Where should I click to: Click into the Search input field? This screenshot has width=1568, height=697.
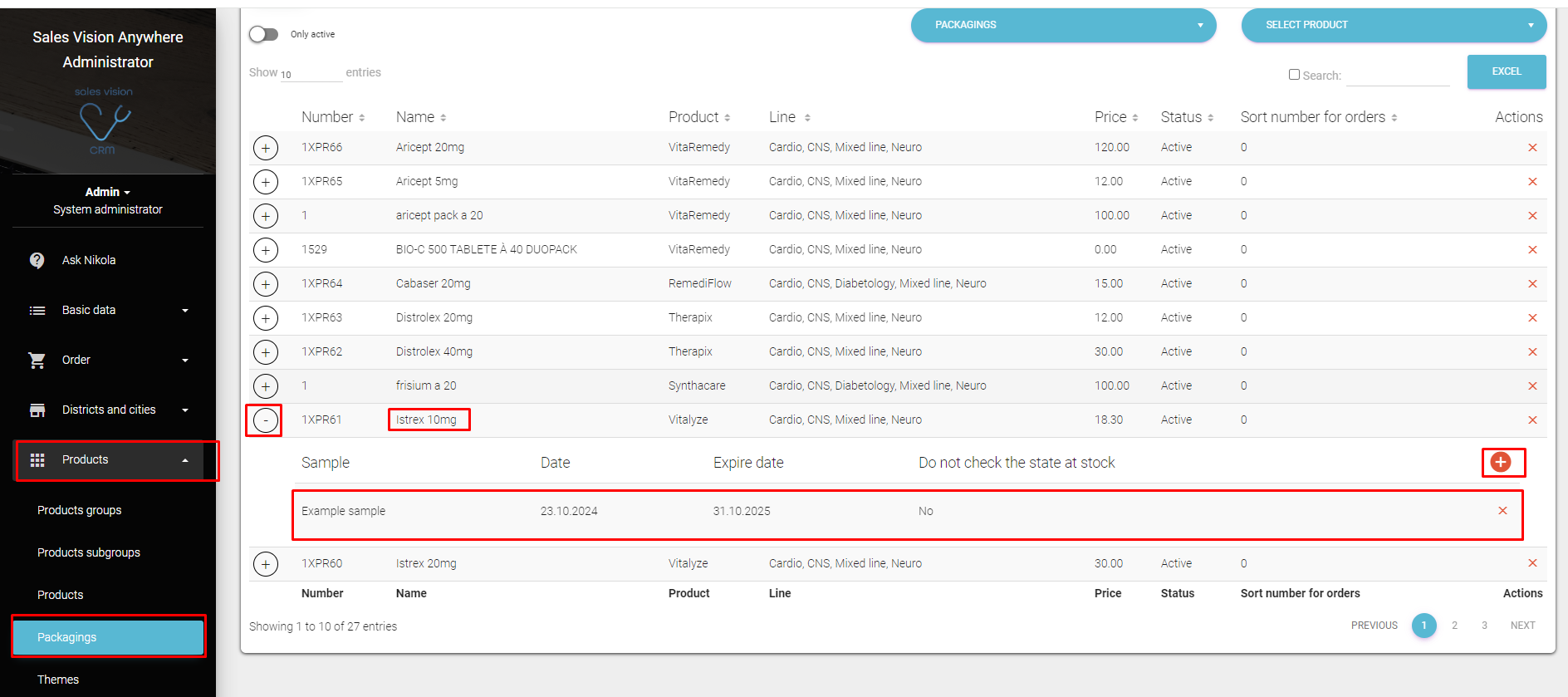(1397, 76)
